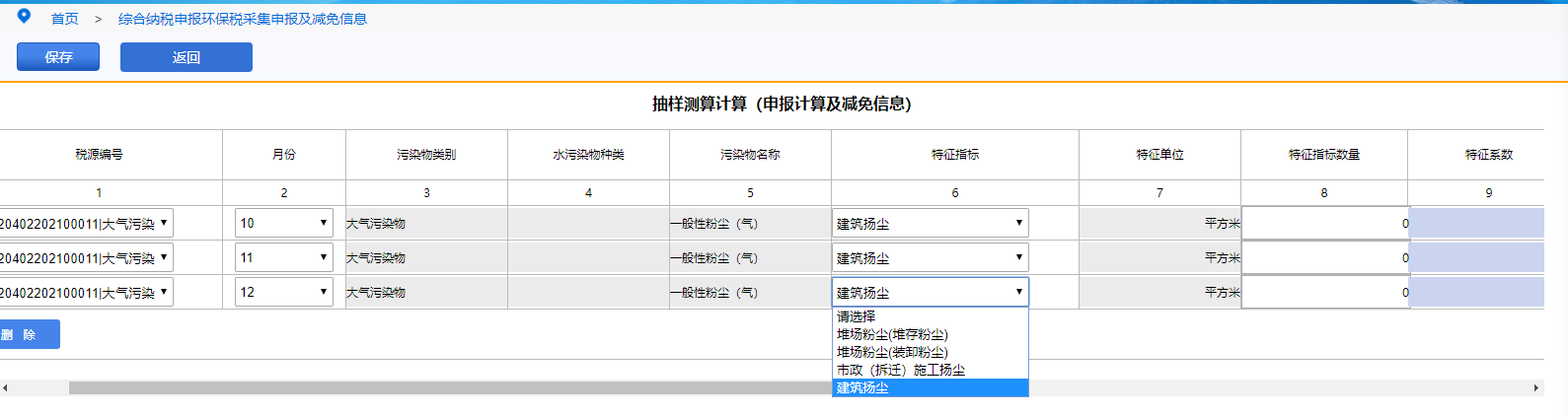This screenshot has height=417, width=1568.
Task: Open the month dropdown showing 12
Action: click(x=284, y=292)
